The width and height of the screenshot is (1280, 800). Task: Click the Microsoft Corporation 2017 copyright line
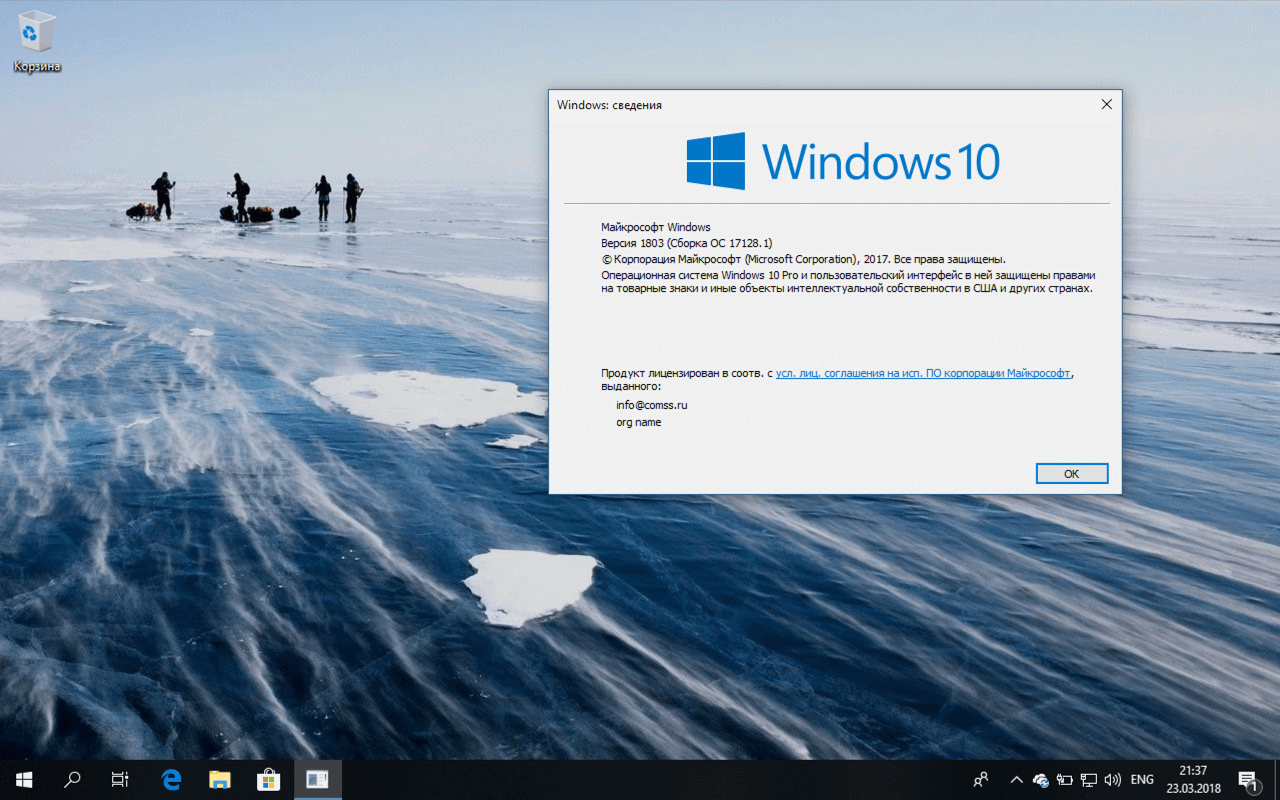pyautogui.click(x=803, y=258)
